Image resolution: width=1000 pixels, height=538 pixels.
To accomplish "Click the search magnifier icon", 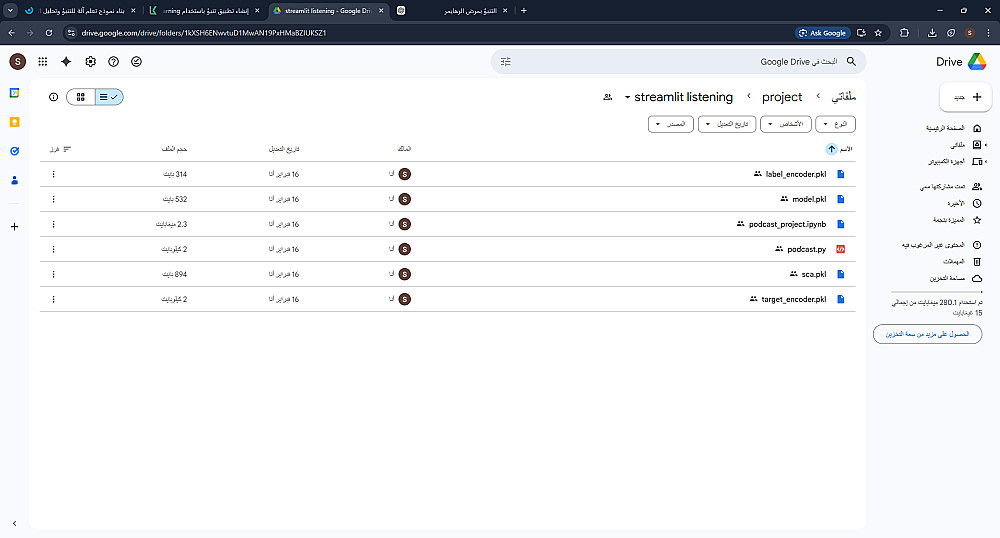I will [851, 62].
